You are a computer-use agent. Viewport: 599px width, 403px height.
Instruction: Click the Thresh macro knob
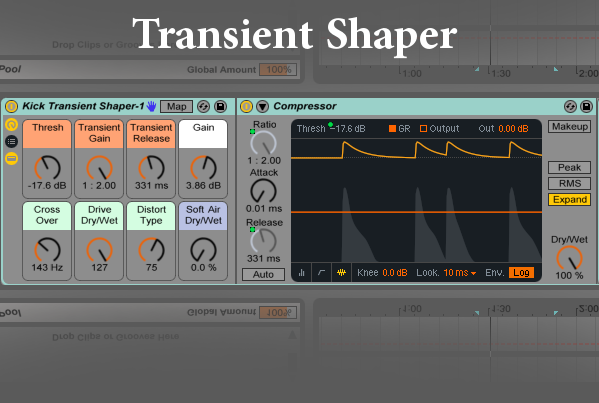point(47,168)
